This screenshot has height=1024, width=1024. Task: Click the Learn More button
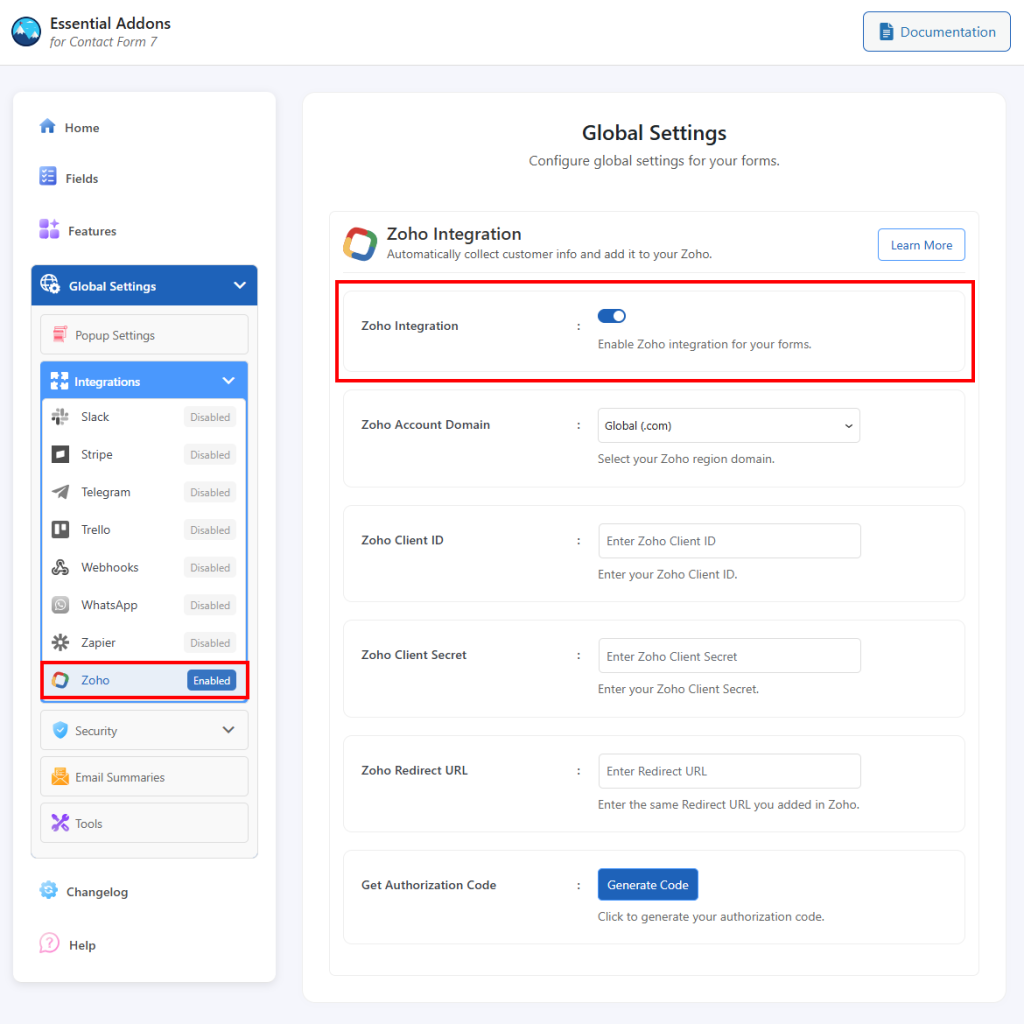(921, 245)
